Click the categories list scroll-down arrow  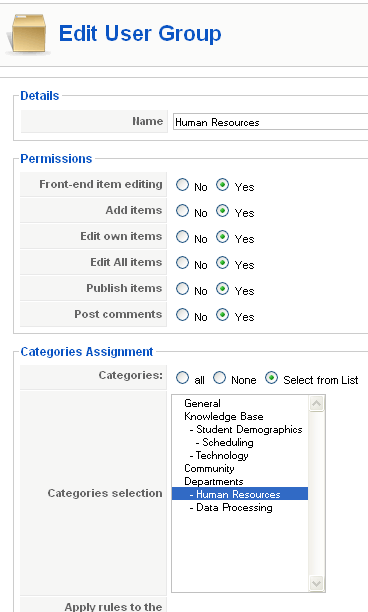coord(316,584)
